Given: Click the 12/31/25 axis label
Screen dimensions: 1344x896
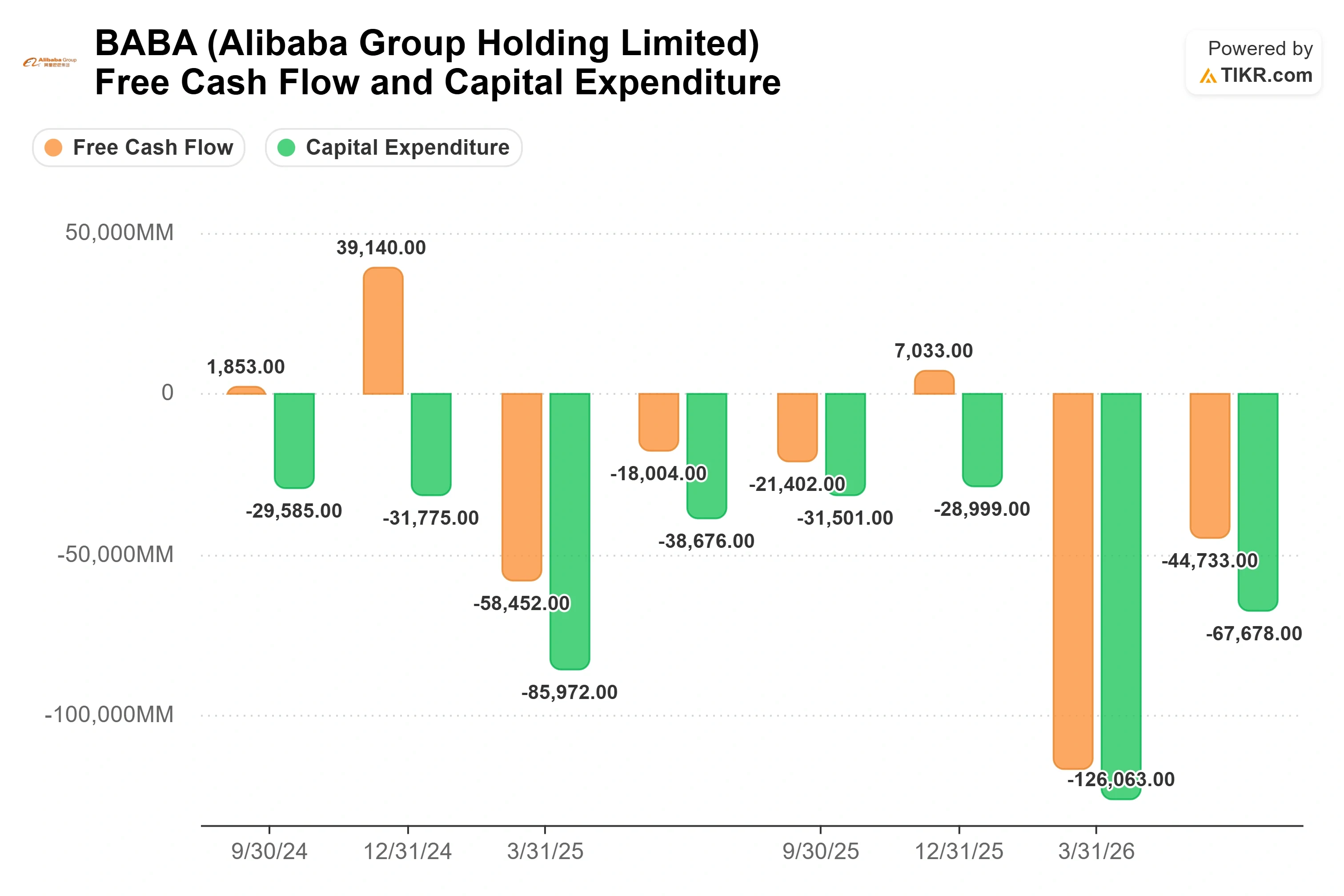Looking at the screenshot, I should tap(959, 852).
